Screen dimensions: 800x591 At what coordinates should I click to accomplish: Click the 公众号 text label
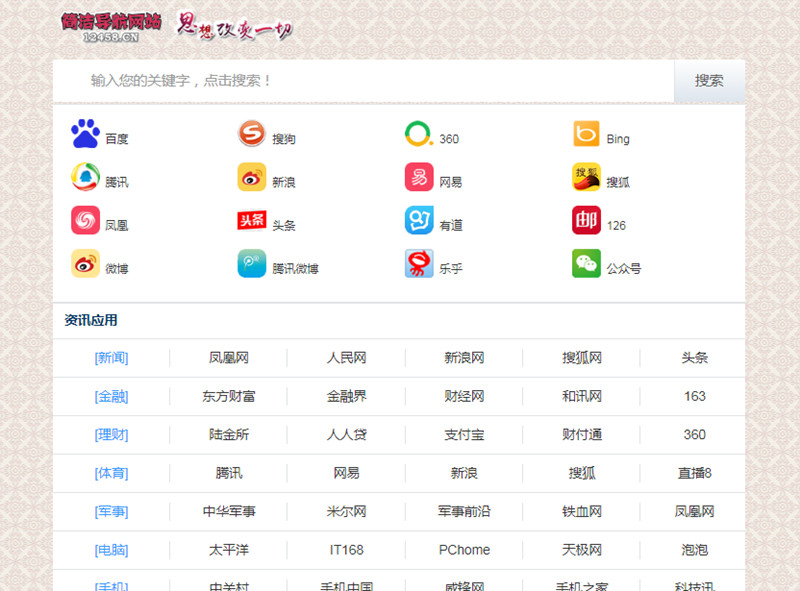623,268
